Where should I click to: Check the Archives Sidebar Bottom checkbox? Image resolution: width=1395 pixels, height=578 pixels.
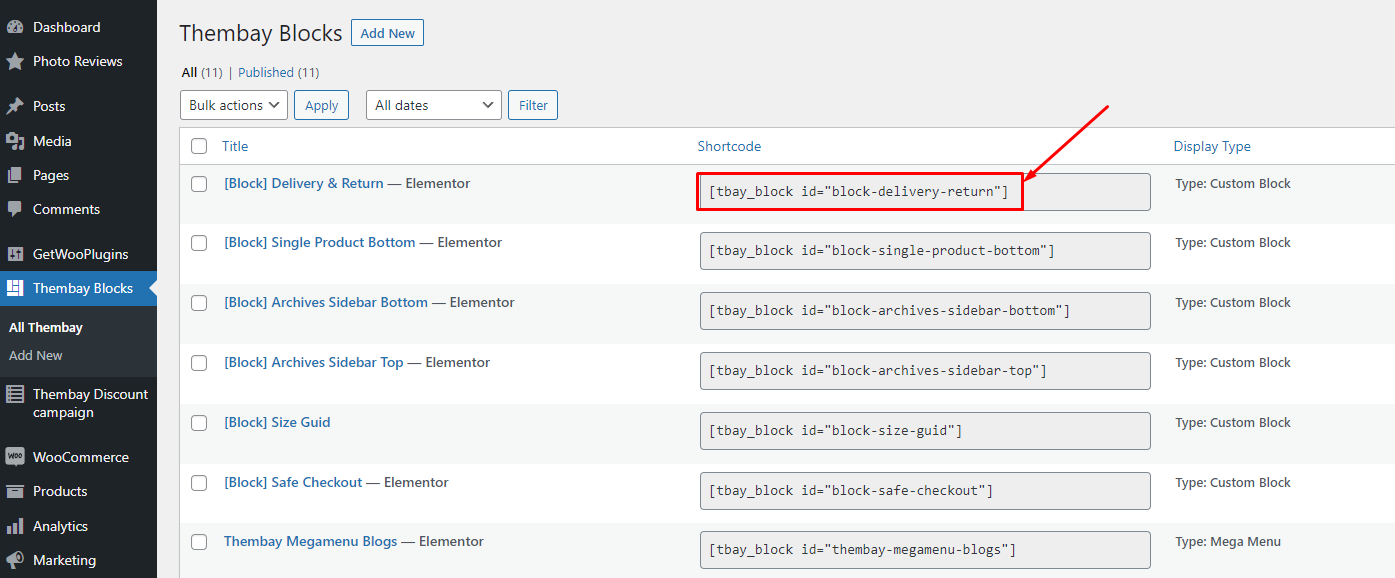[199, 303]
